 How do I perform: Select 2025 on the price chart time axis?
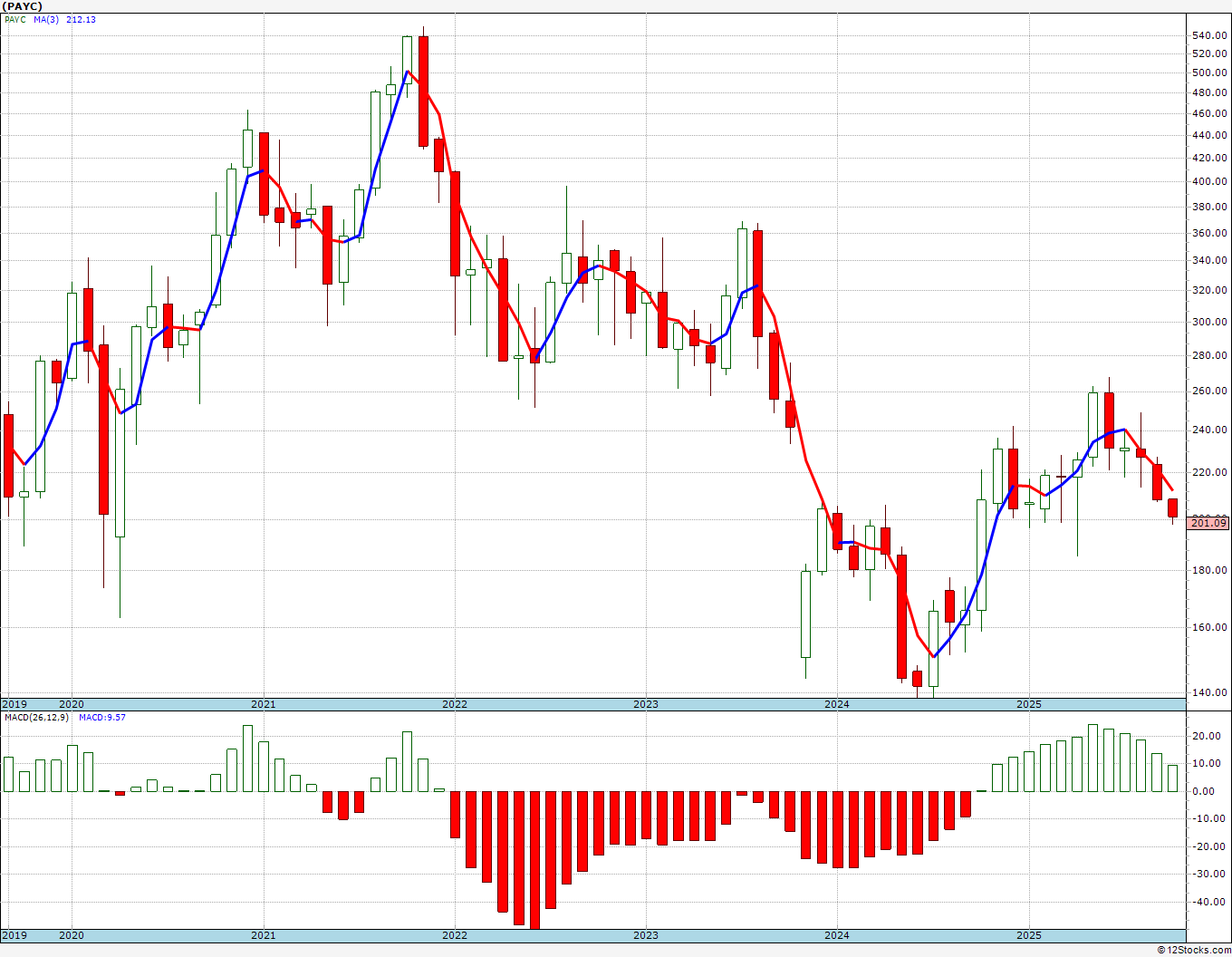[1029, 704]
